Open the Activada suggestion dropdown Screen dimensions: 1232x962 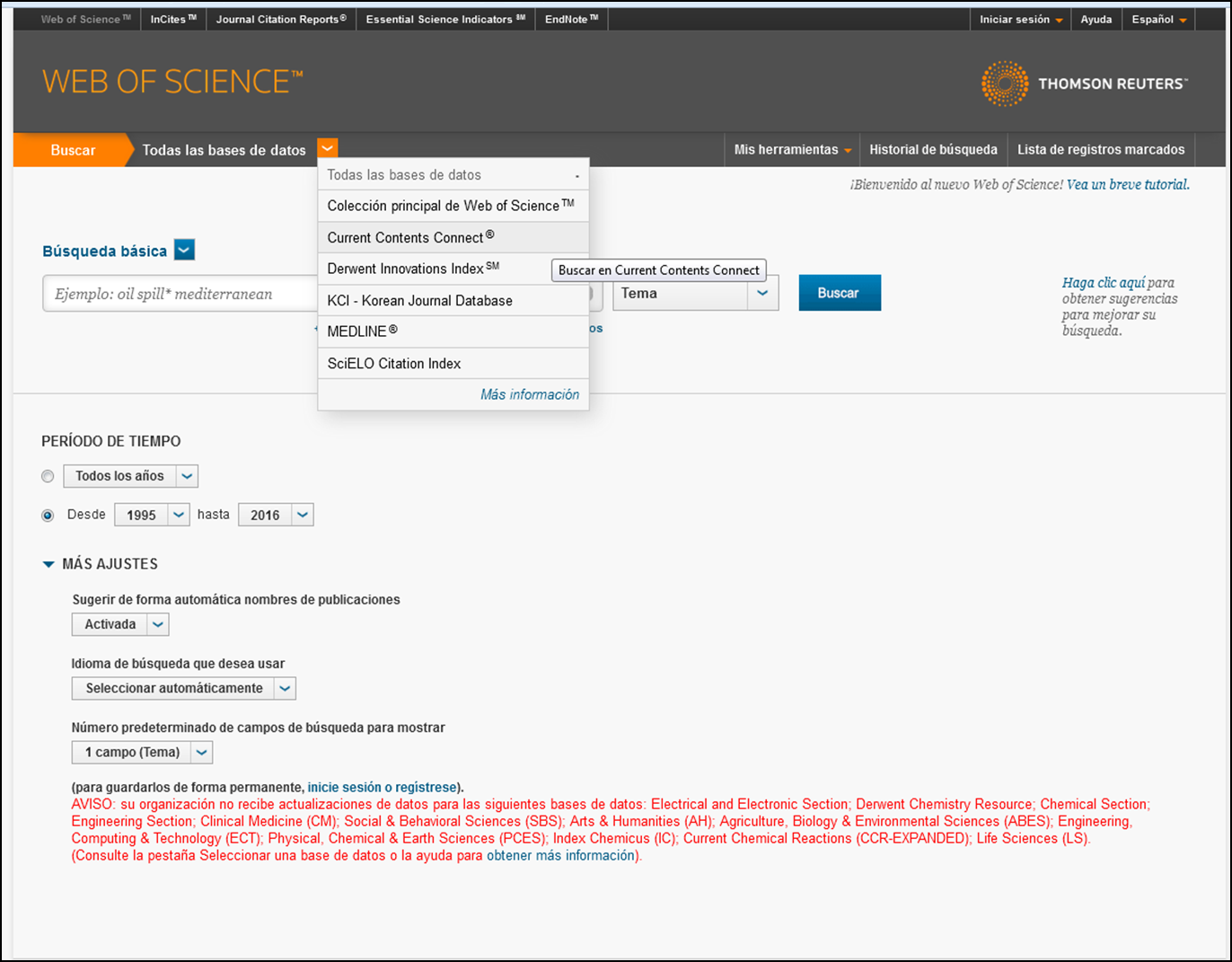pyautogui.click(x=120, y=624)
